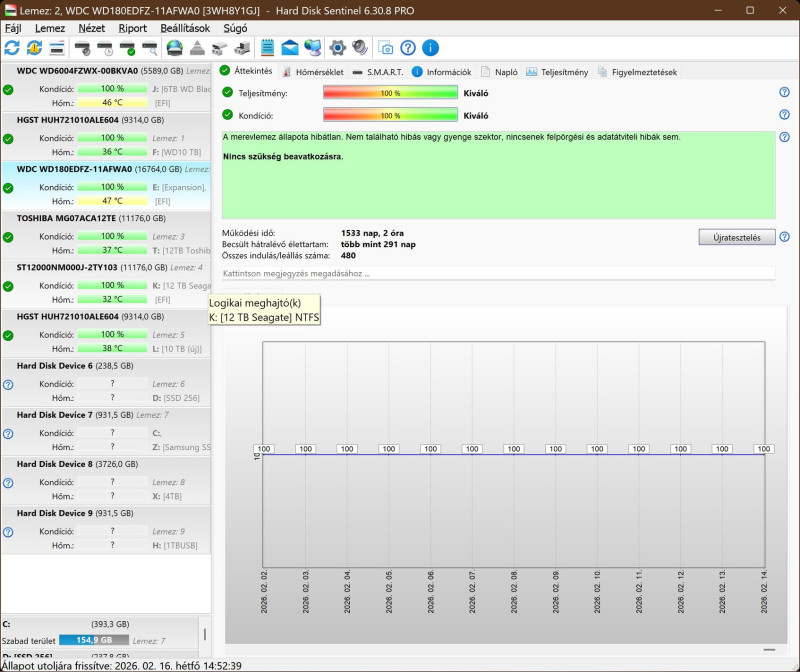Start the extended self-test clock disk icon

(x=105, y=48)
